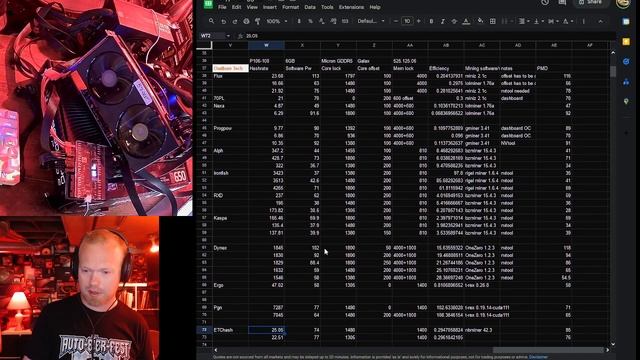Decrease font size with minus button
640x360 pixels.
(396, 21)
